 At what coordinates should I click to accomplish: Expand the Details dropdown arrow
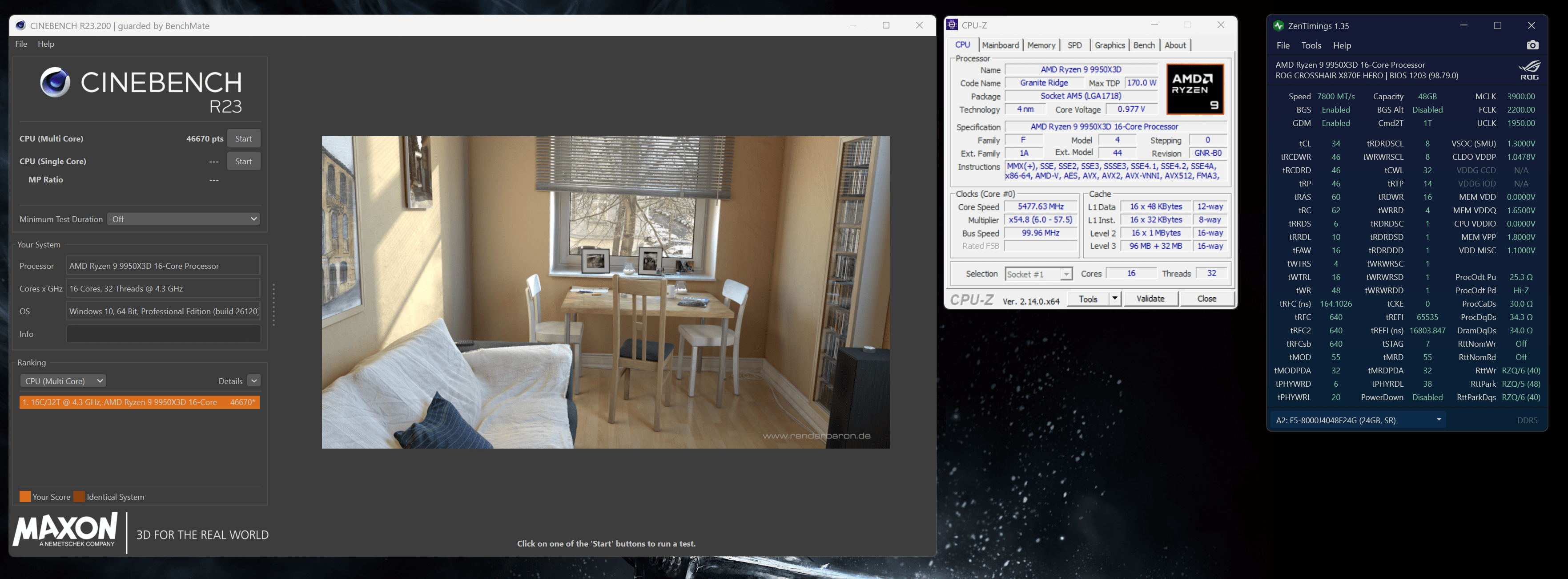(254, 381)
